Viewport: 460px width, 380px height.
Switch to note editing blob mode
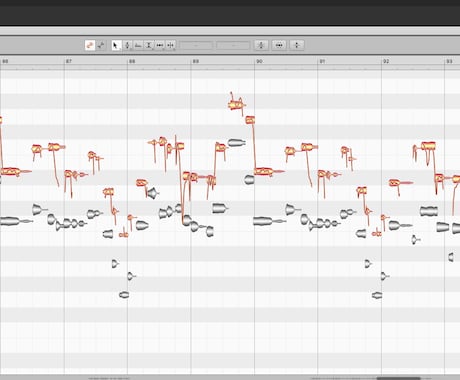[x=90, y=45]
